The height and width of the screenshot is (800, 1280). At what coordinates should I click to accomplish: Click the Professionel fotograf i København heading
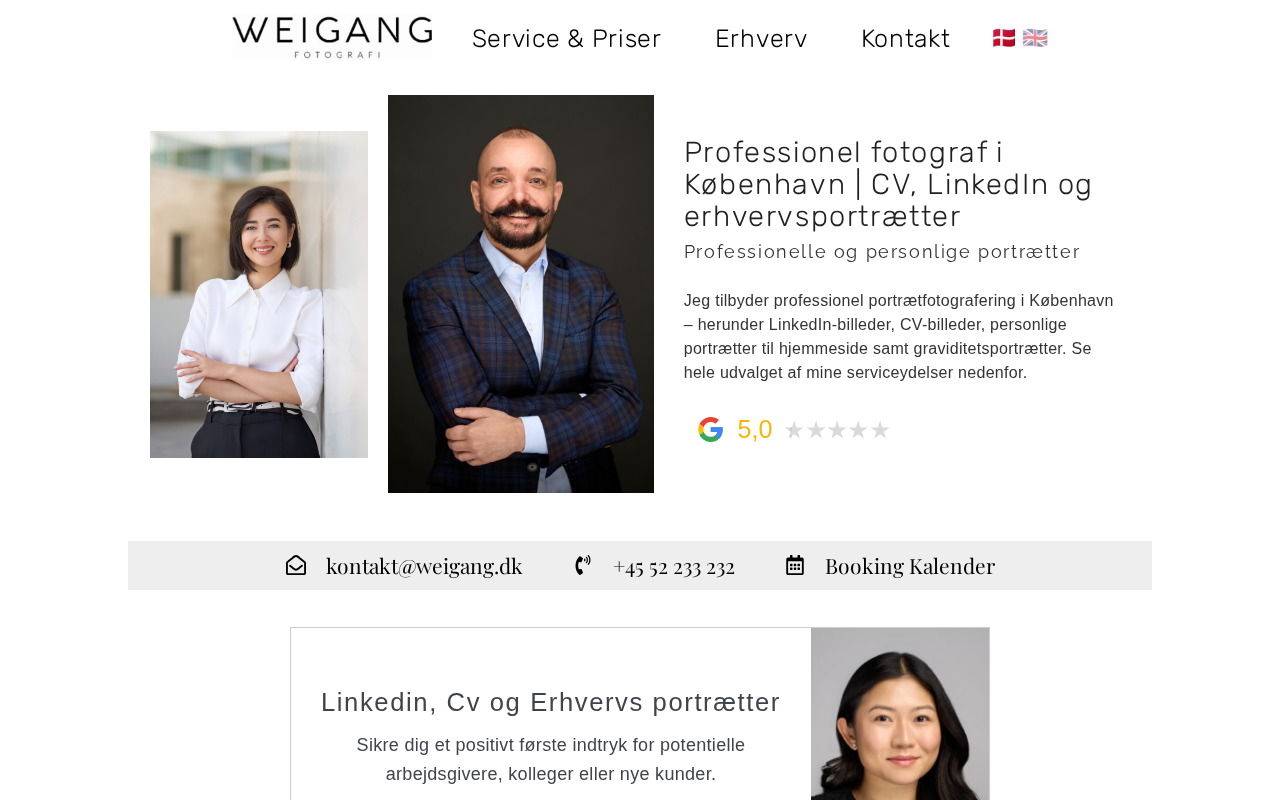click(888, 184)
